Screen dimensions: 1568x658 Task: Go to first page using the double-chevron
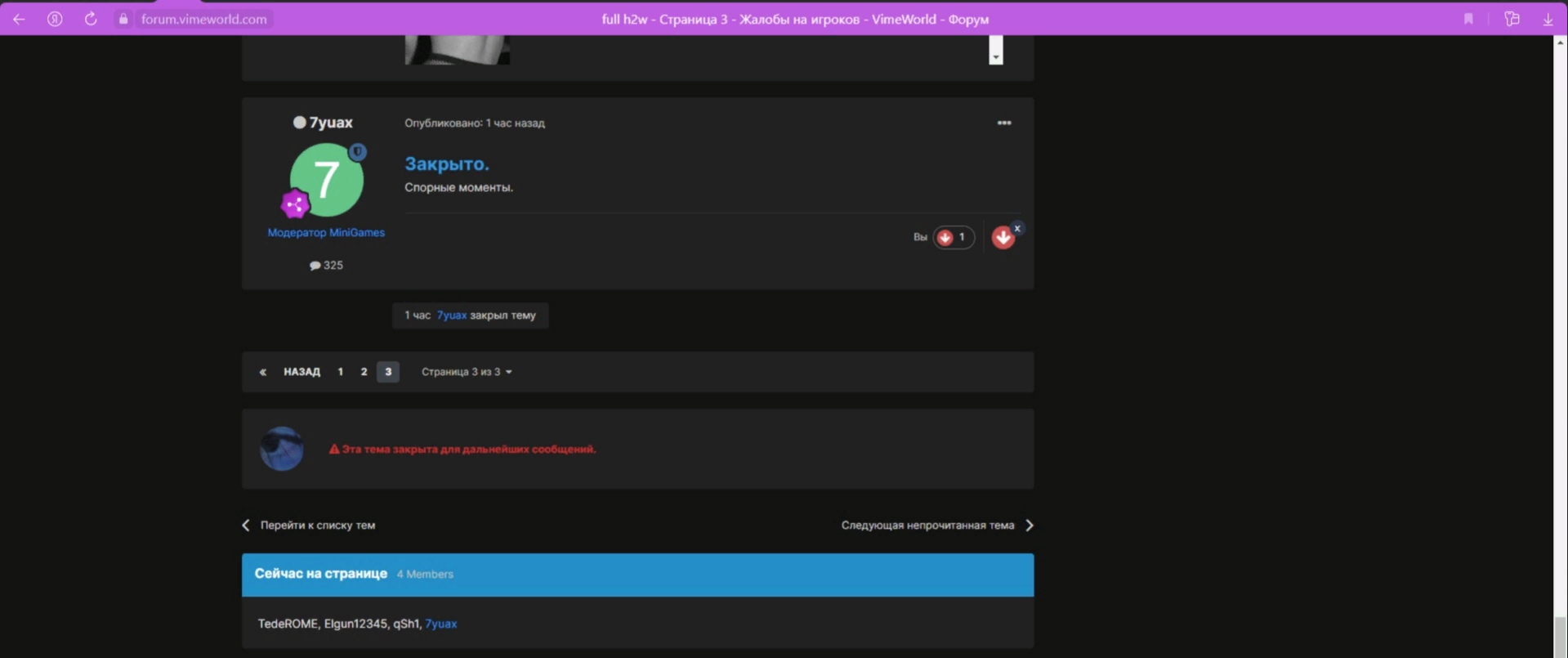(263, 372)
